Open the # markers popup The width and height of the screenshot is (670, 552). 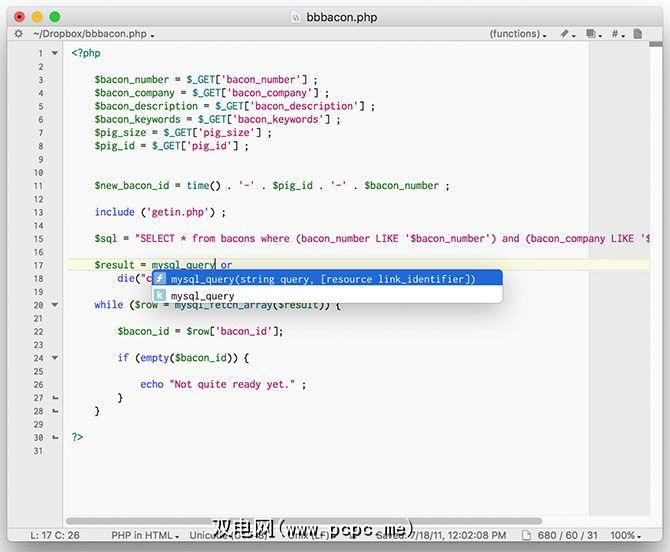click(x=618, y=34)
